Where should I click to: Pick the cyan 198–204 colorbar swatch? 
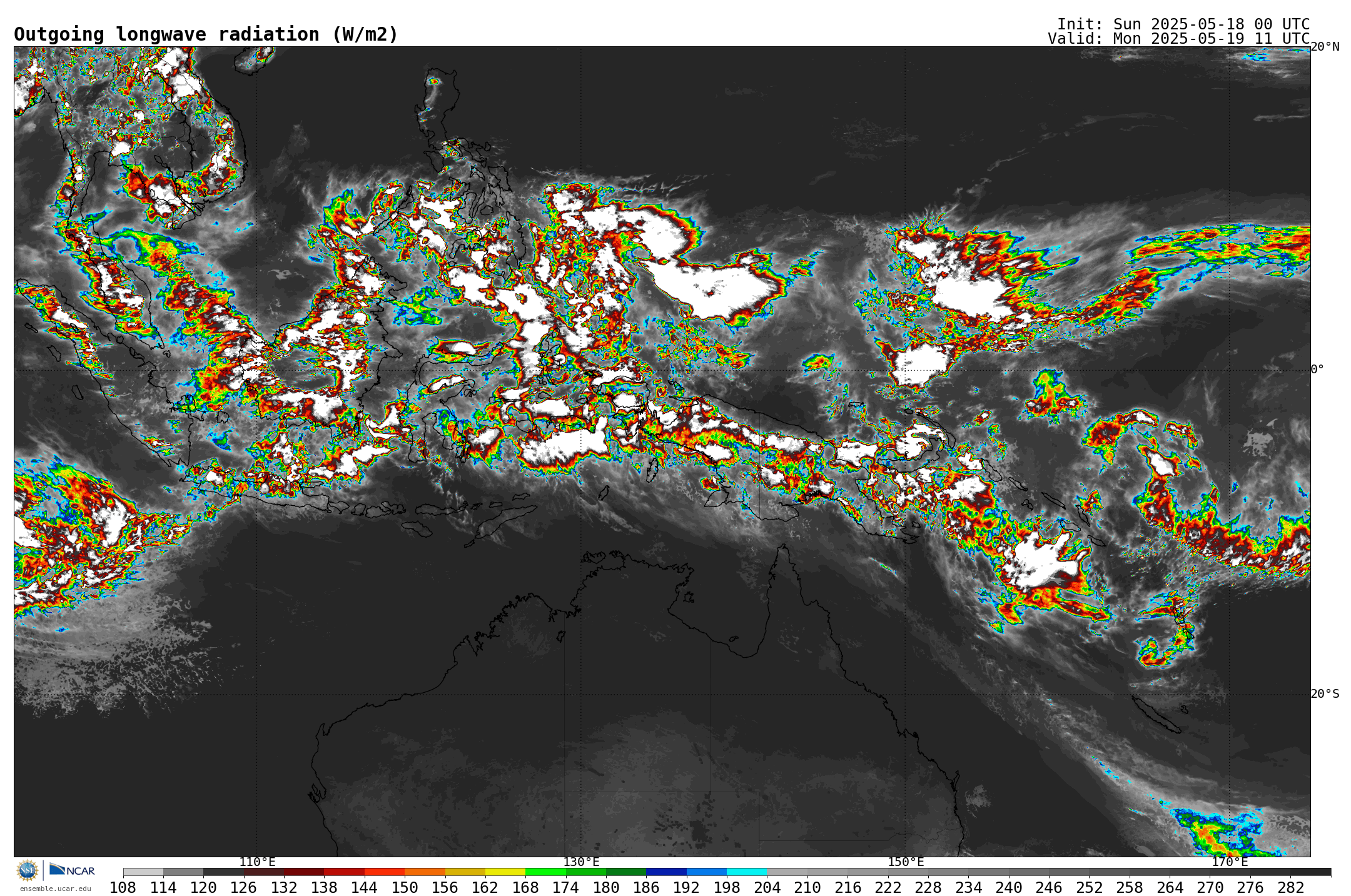point(747,872)
